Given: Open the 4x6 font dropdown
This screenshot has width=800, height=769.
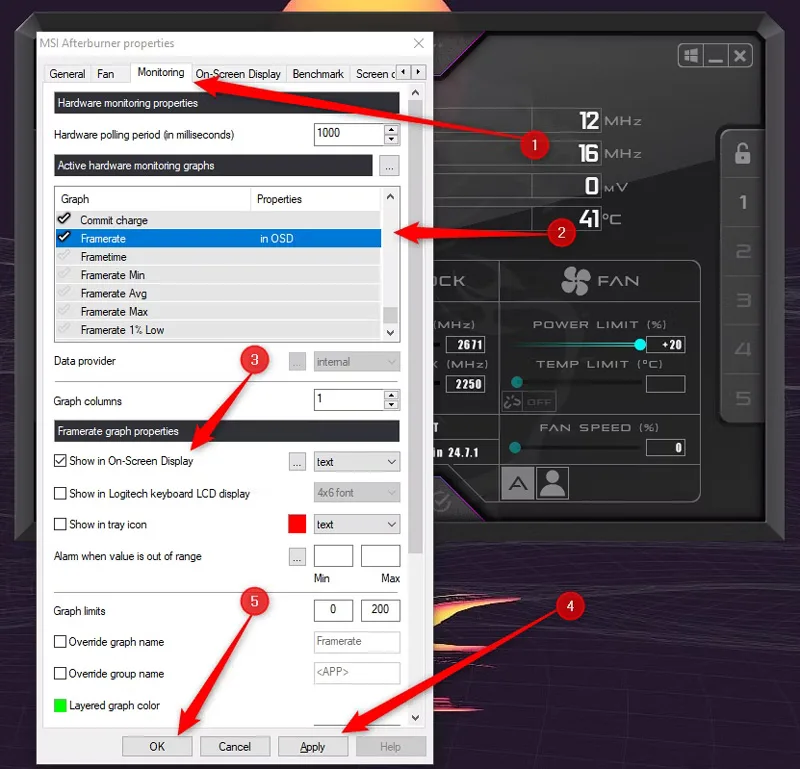Looking at the screenshot, I should point(357,493).
